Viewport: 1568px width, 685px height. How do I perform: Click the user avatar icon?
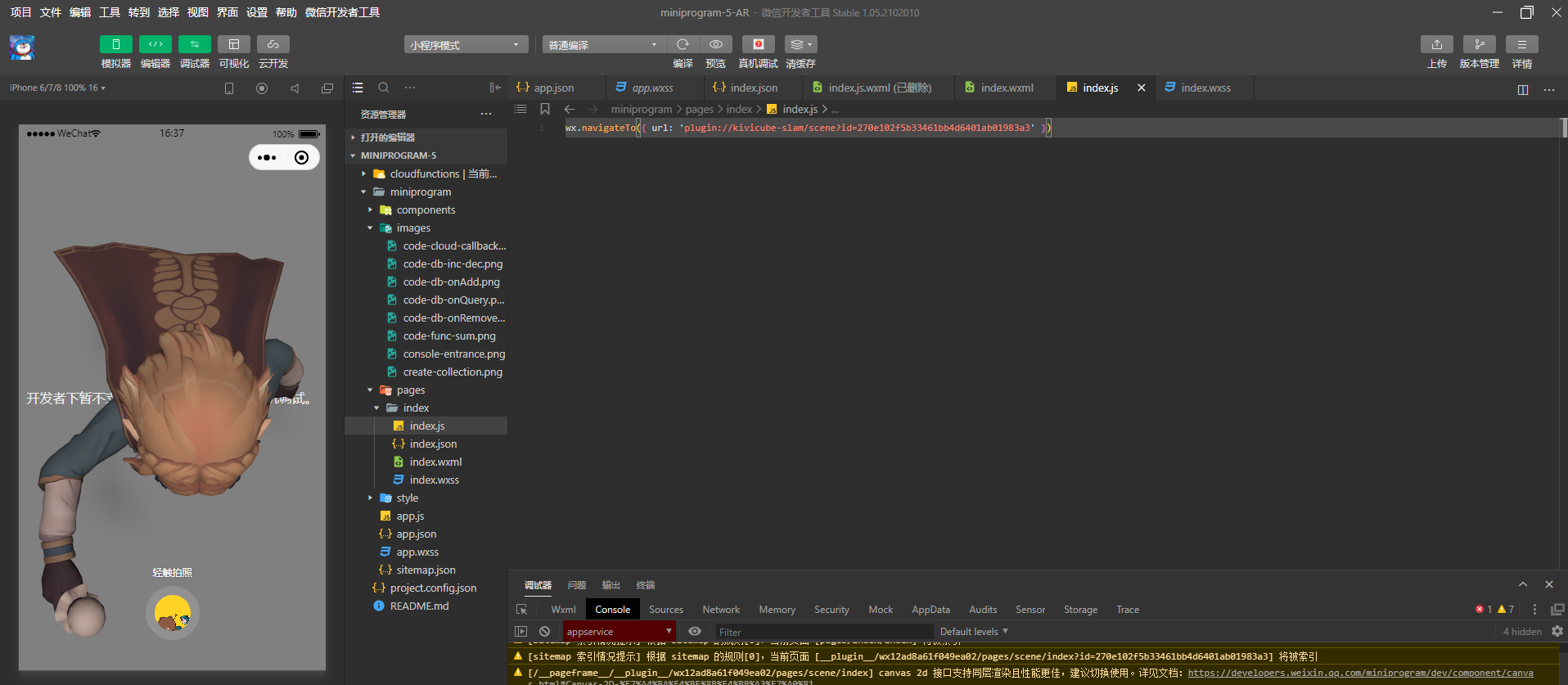[x=22, y=47]
